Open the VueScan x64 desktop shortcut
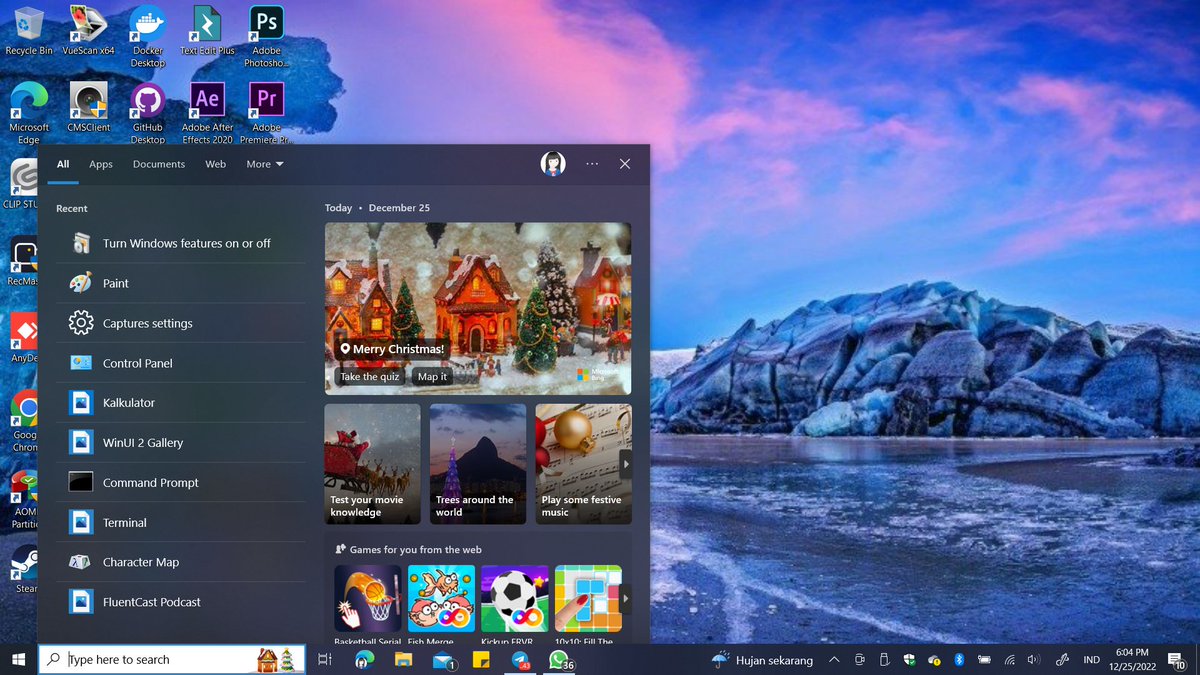Screen dimensions: 1200x675 (x=88, y=30)
